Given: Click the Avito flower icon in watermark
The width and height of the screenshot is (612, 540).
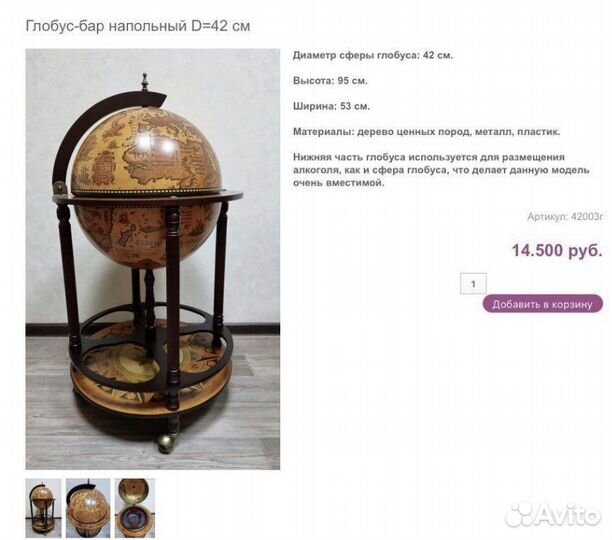Looking at the screenshot, I should click(x=520, y=515).
